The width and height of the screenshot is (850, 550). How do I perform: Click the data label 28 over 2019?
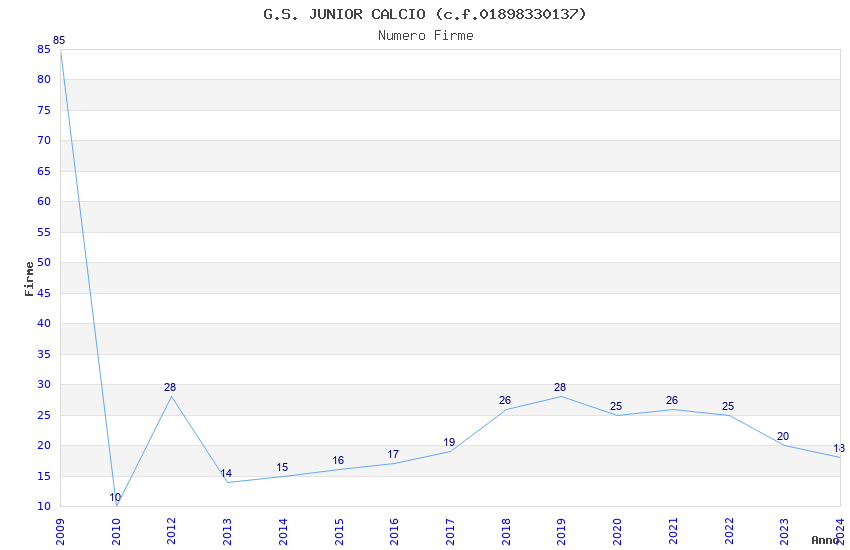(560, 387)
